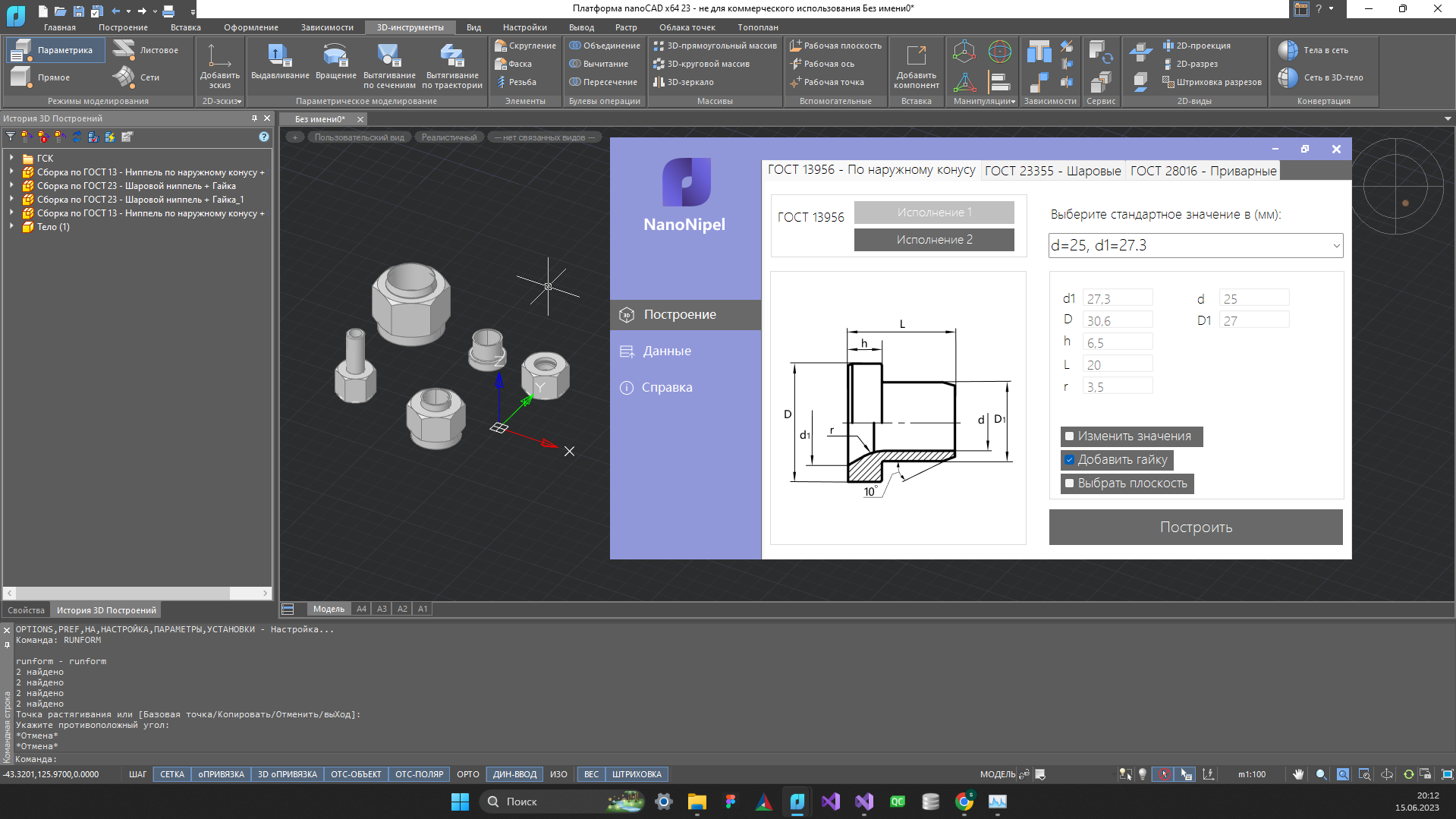The width and height of the screenshot is (1456, 819).
Task: Click the Исполнение 2 button
Action: click(x=934, y=240)
